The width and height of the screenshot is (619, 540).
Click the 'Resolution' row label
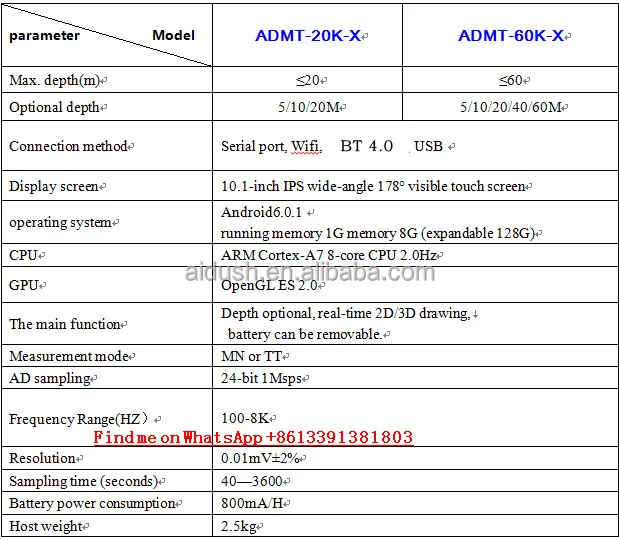coord(42,458)
